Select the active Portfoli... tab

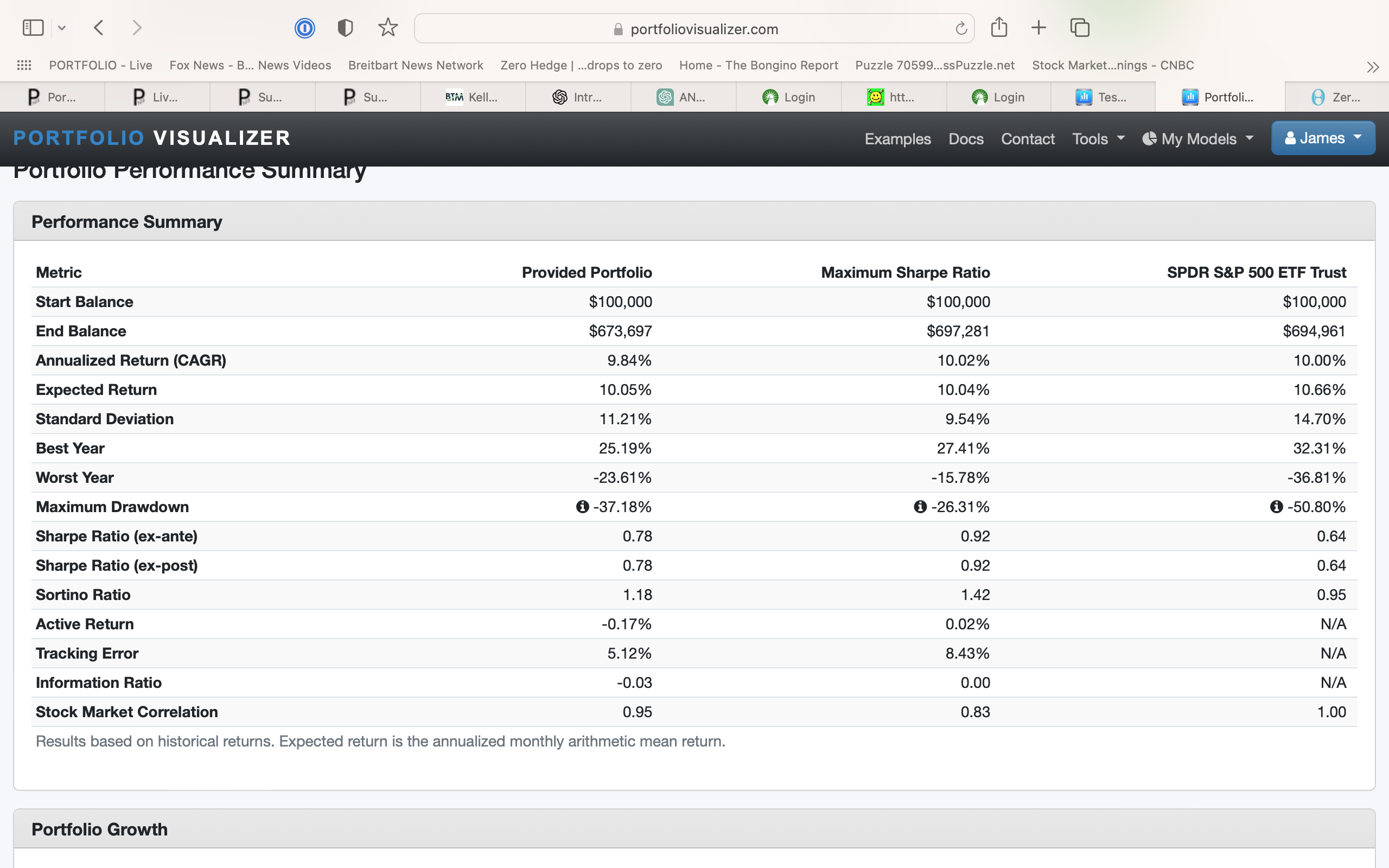coord(1220,97)
